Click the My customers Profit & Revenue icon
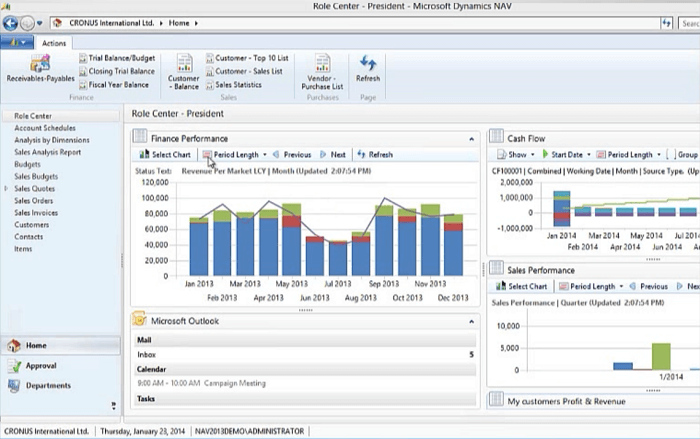The width and height of the screenshot is (700, 439). 496,399
